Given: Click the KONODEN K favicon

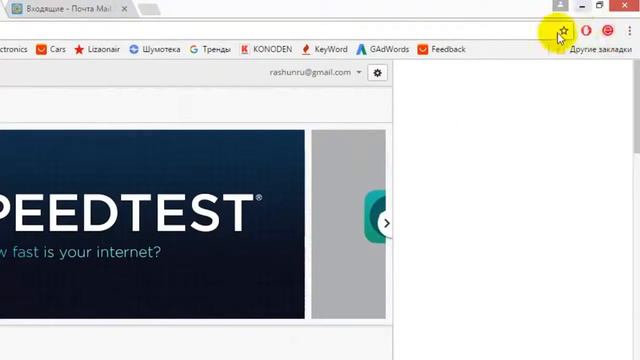Looking at the screenshot, I should point(244,49).
